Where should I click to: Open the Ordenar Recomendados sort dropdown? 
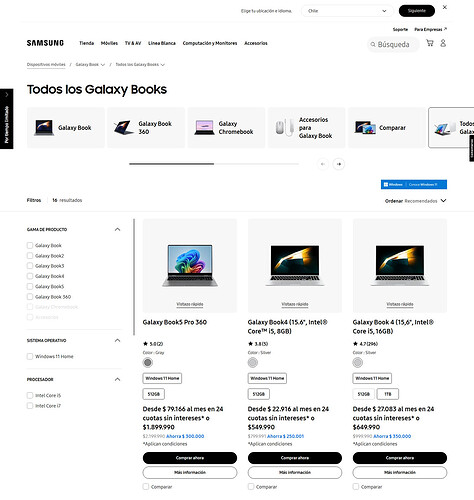(x=416, y=201)
